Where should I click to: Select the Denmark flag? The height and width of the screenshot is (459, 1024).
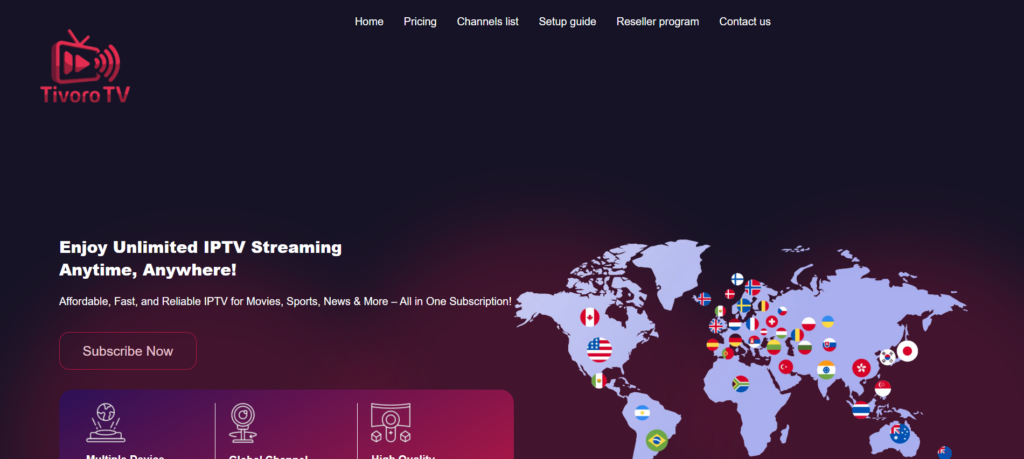(x=730, y=294)
